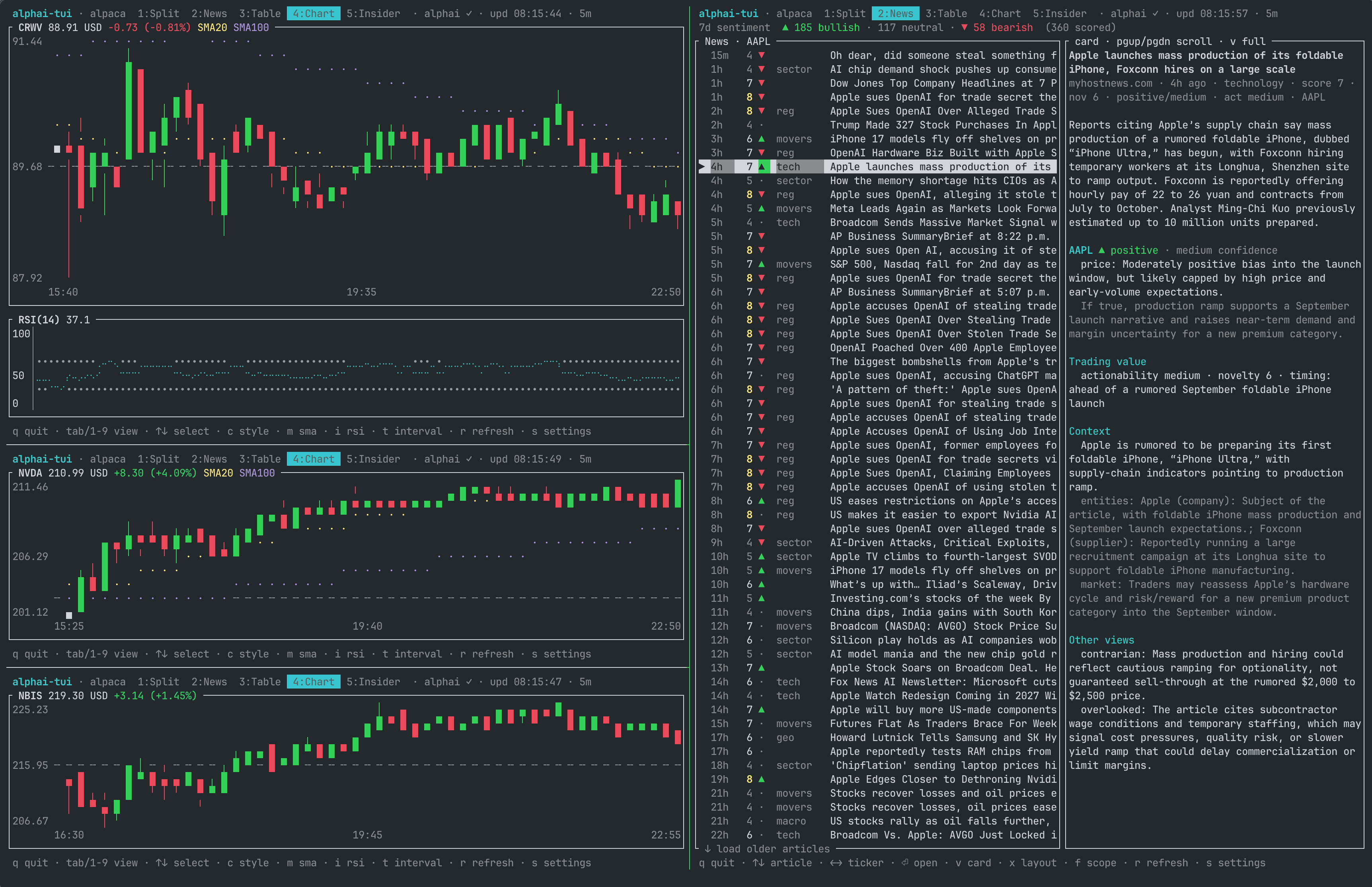The image size is (1372, 887).
Task: Click the 5m interval in NVDA header
Action: point(585,459)
